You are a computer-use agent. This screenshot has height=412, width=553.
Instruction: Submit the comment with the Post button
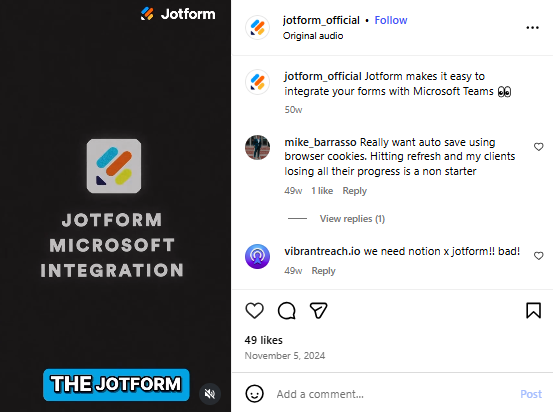[x=531, y=394]
